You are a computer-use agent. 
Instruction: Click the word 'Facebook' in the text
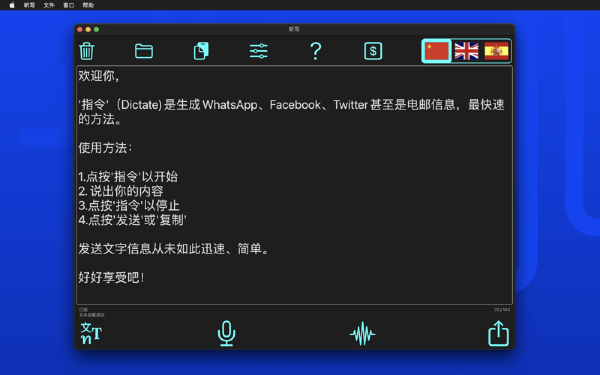295,105
